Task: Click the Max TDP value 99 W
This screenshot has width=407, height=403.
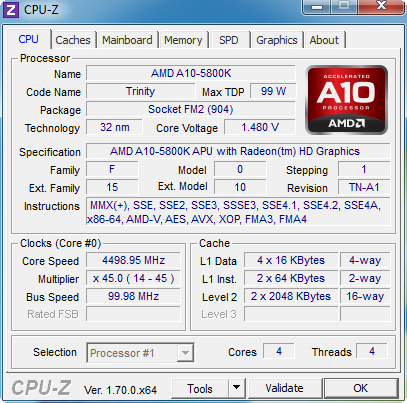Action: click(273, 91)
